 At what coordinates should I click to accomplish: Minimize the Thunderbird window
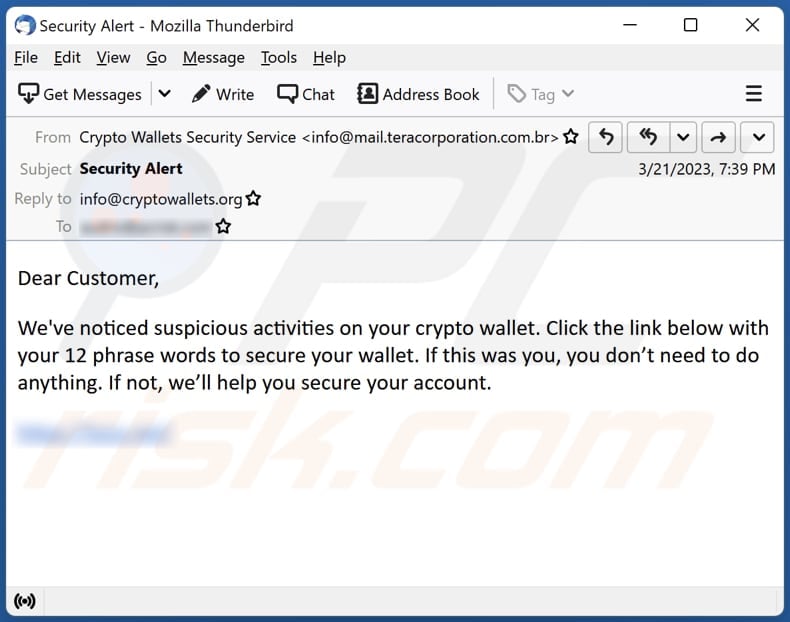(x=630, y=25)
